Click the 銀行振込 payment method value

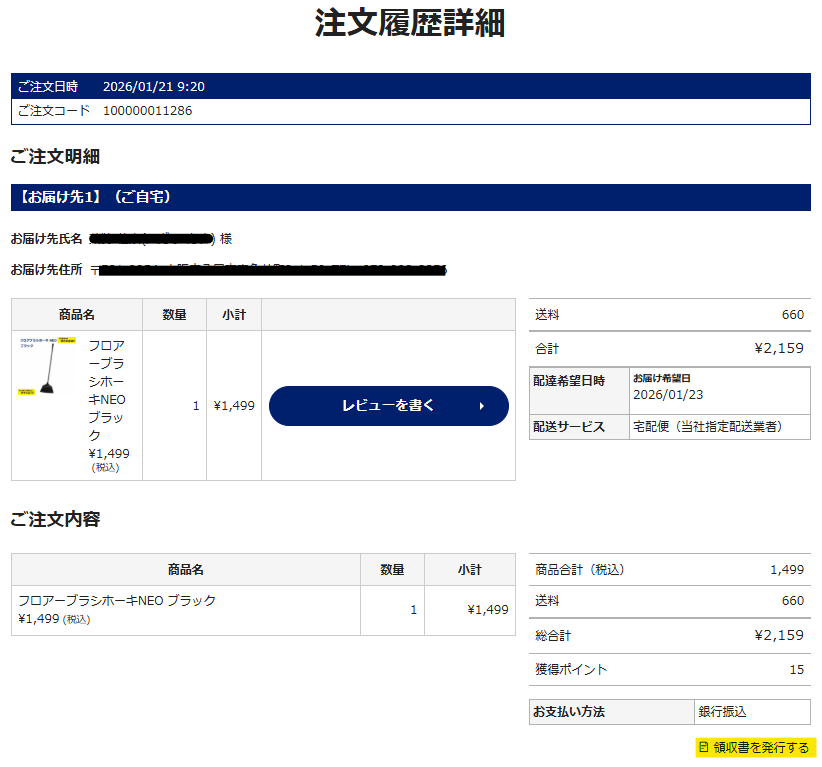(x=724, y=712)
